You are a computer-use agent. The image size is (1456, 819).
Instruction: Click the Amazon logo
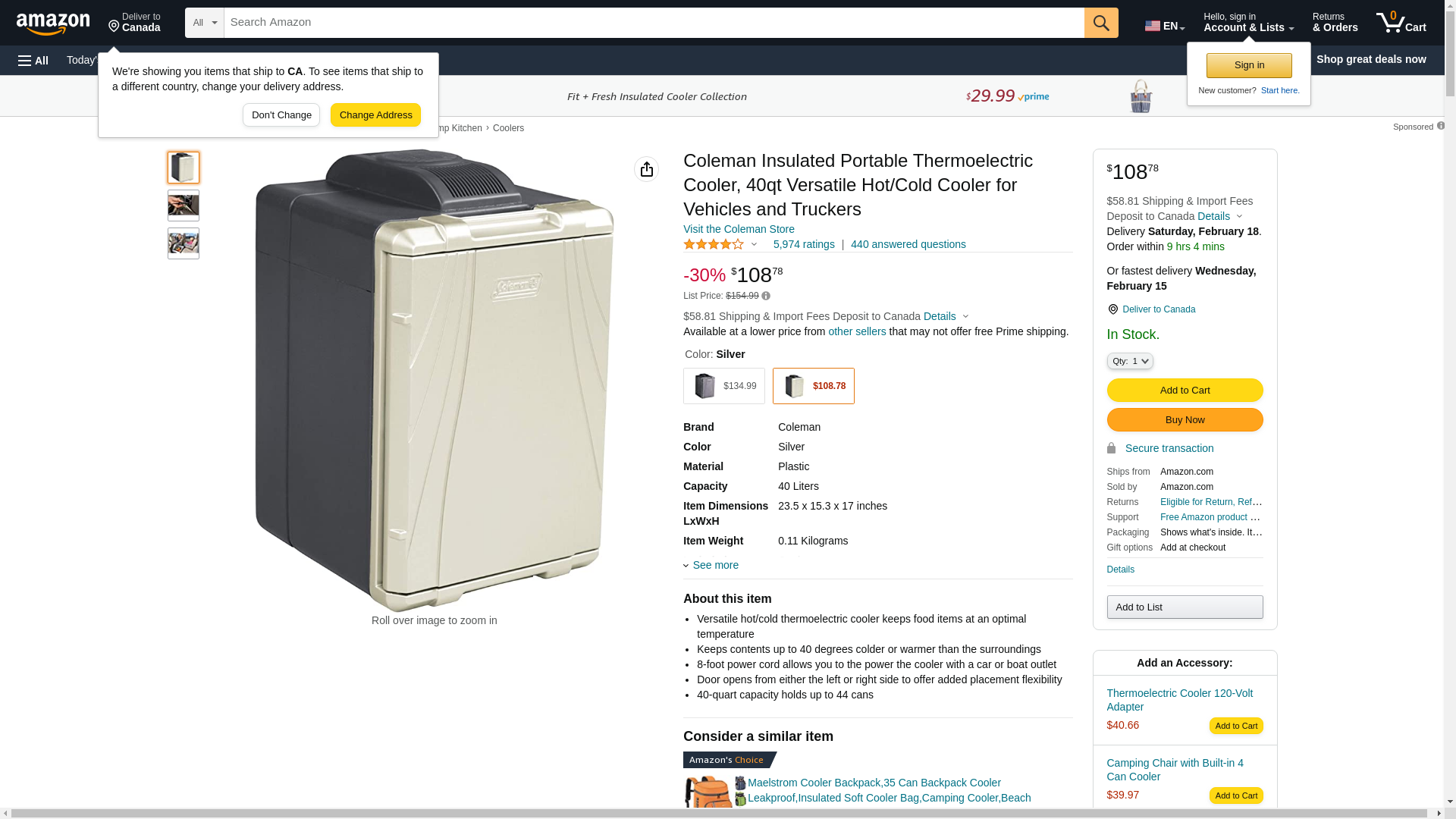pyautogui.click(x=53, y=24)
